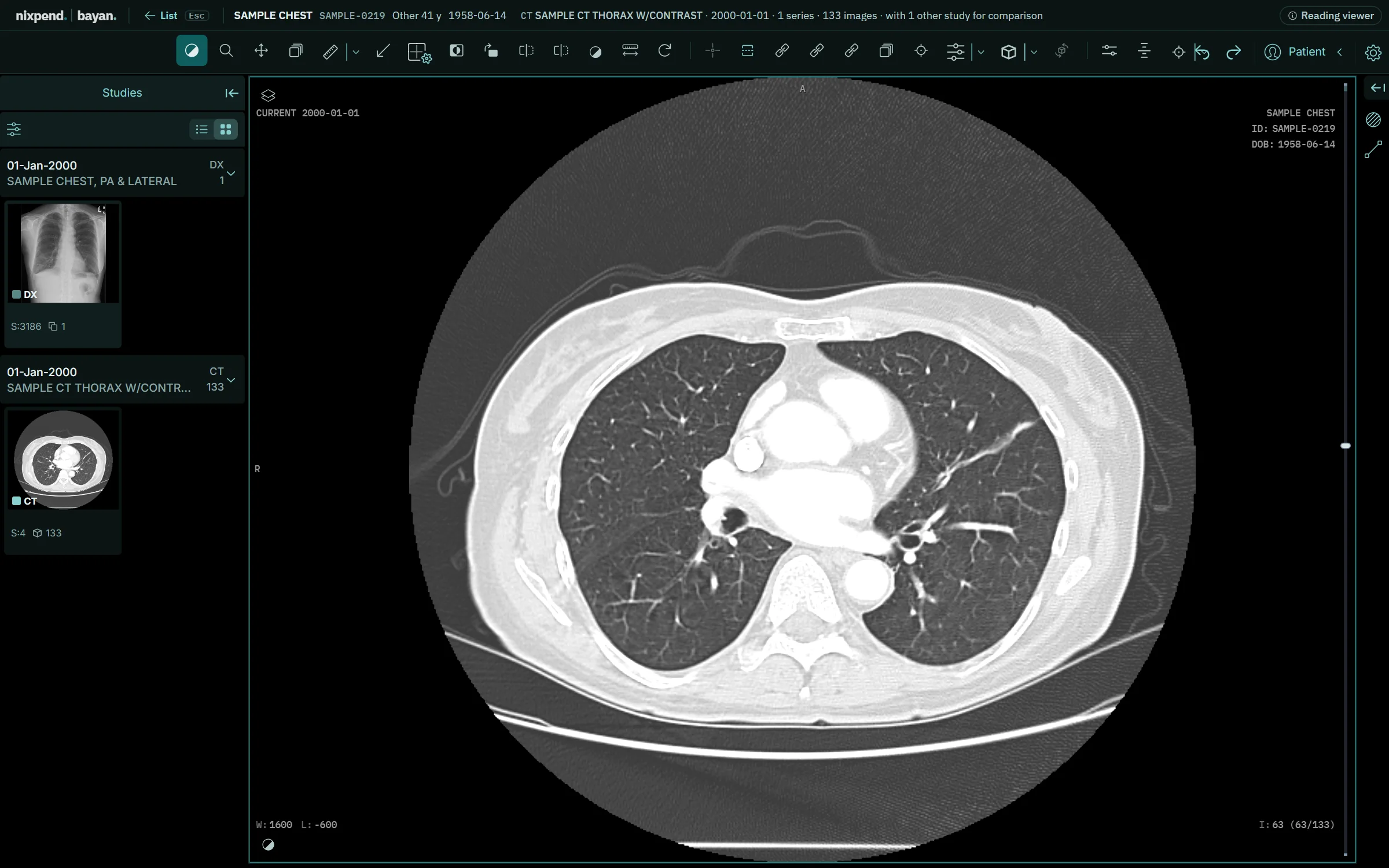This screenshot has width=1389, height=868.
Task: Expand the right side panel arrow
Action: [x=1378, y=88]
